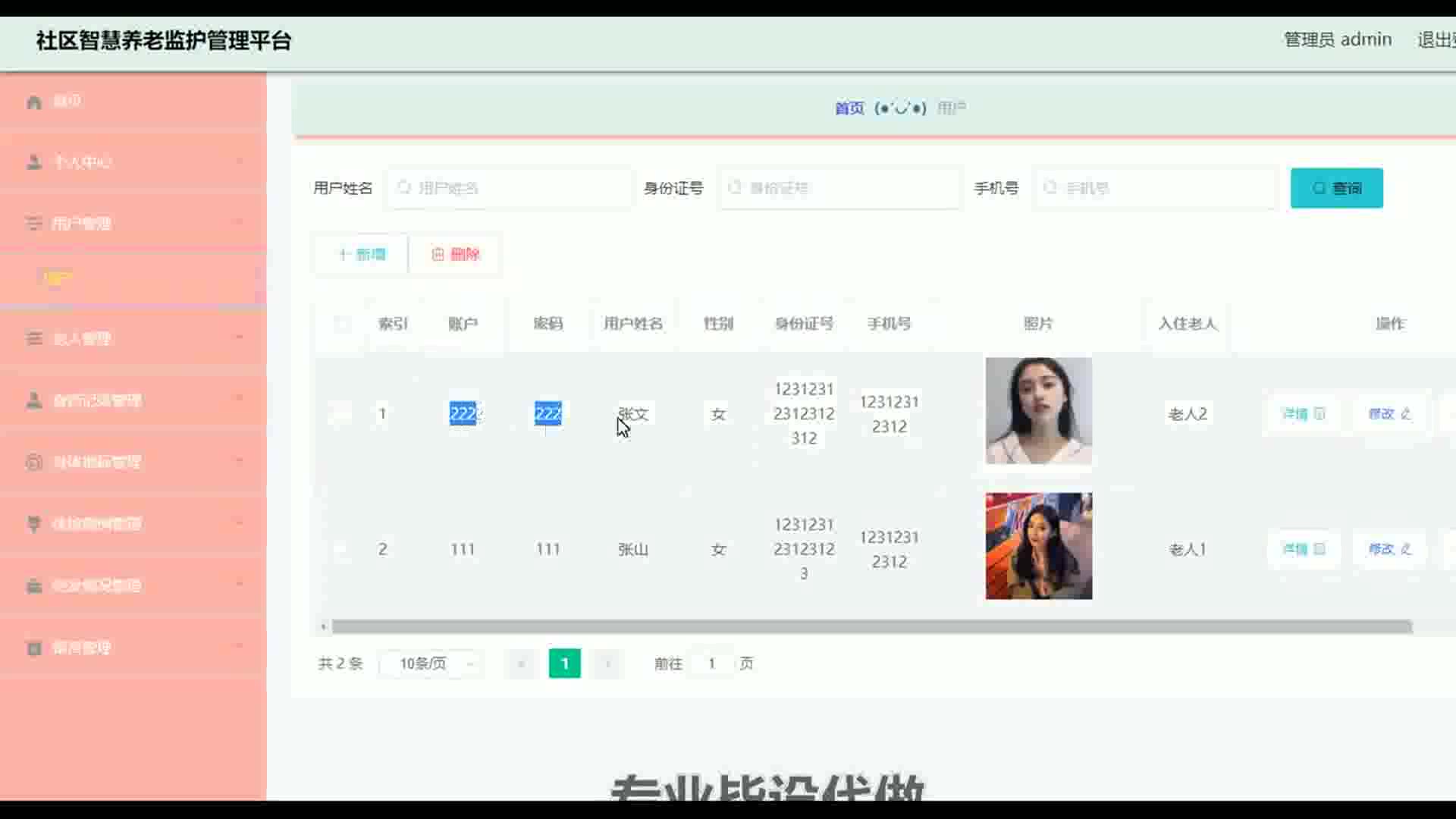
Task: Click the home icon in sidebar
Action: pos(34,102)
